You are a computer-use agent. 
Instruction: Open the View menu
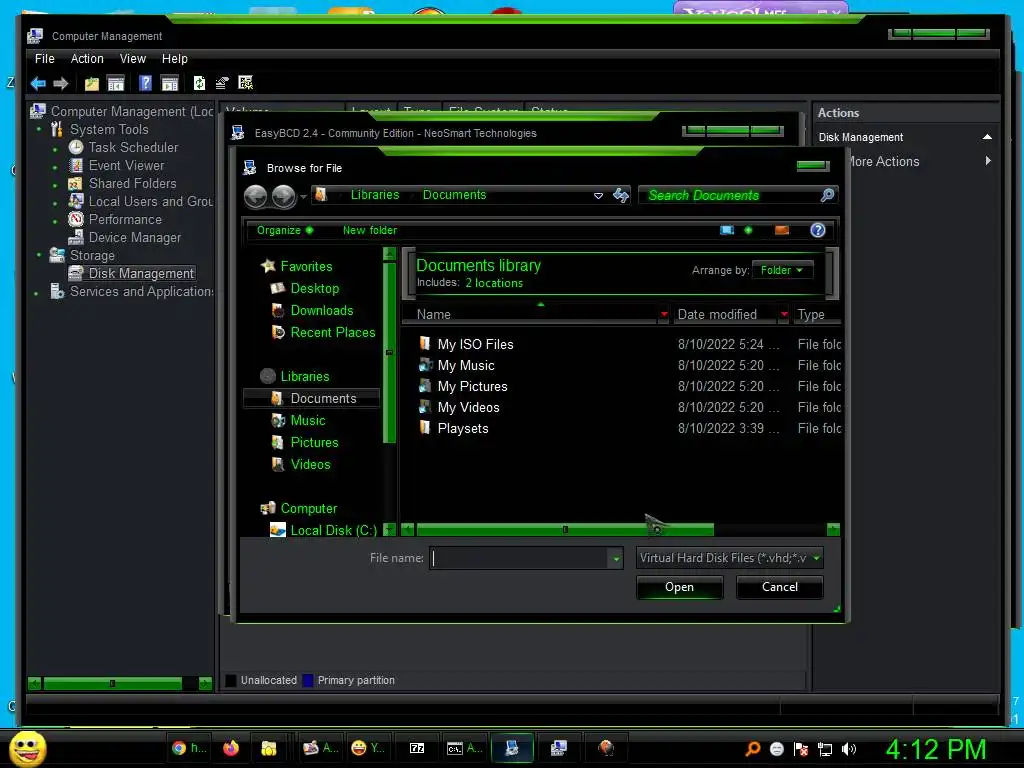click(x=133, y=59)
